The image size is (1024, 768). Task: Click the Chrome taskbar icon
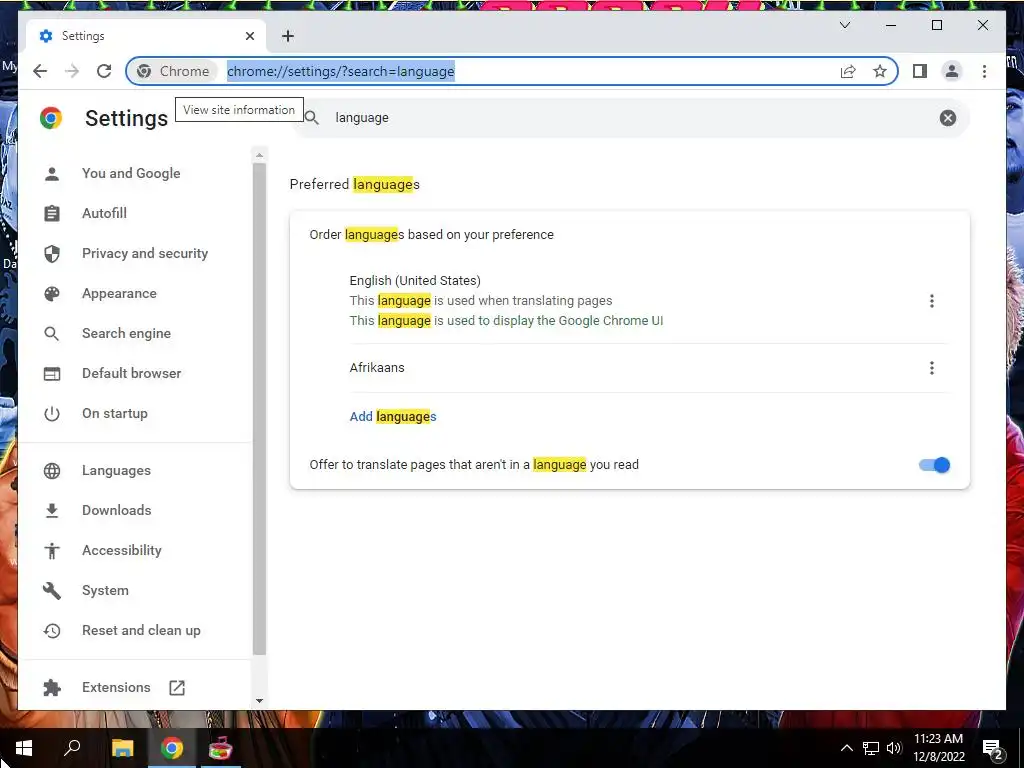pyautogui.click(x=172, y=748)
